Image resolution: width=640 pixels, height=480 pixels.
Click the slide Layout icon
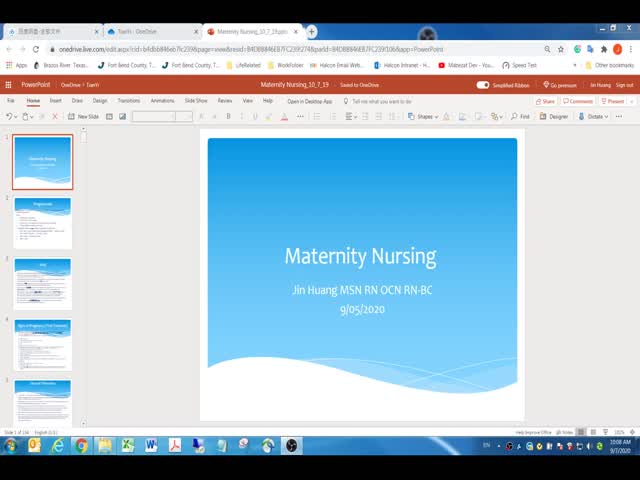point(109,117)
